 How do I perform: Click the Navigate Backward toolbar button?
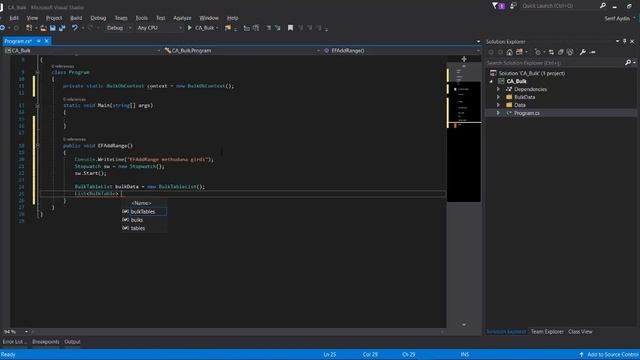point(2,28)
